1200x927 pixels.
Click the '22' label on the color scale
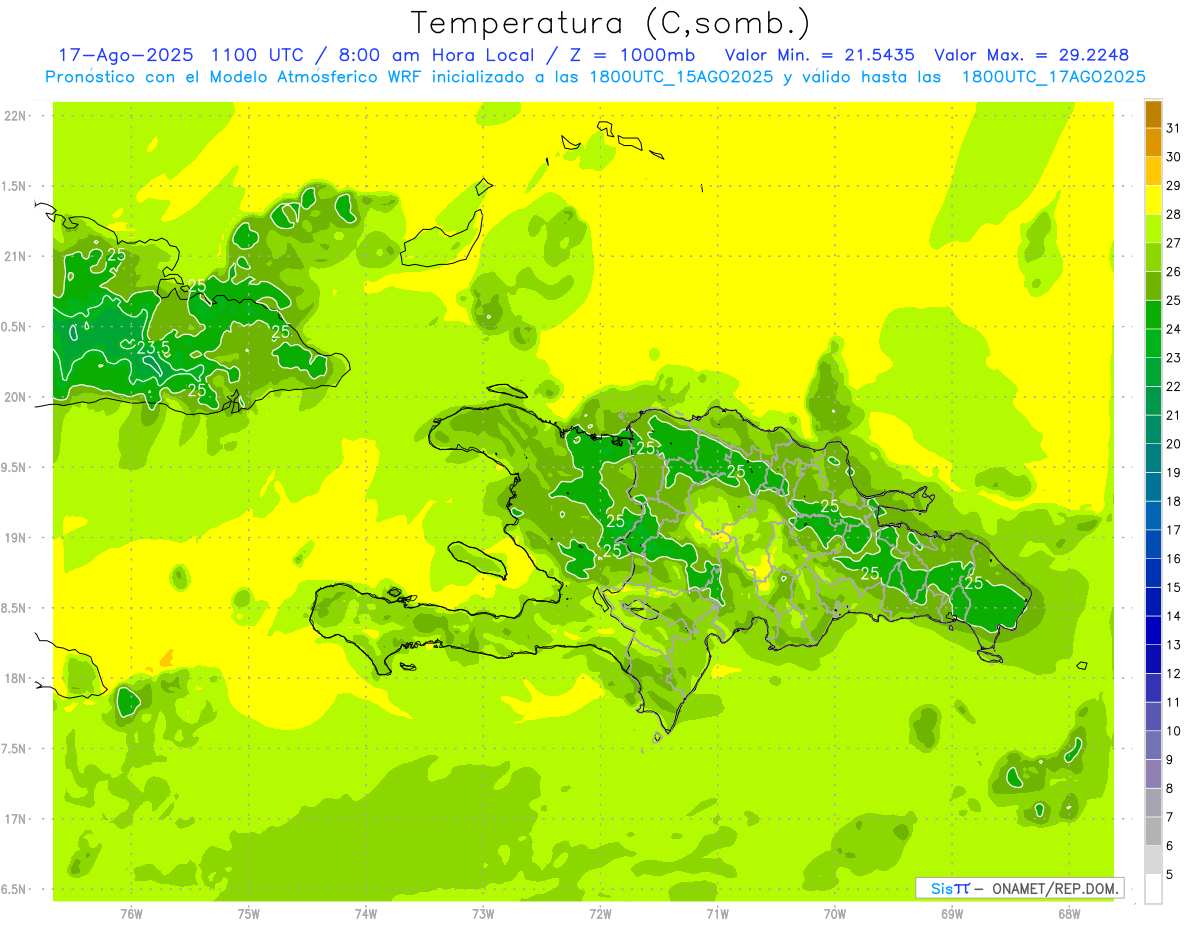coord(1173,387)
